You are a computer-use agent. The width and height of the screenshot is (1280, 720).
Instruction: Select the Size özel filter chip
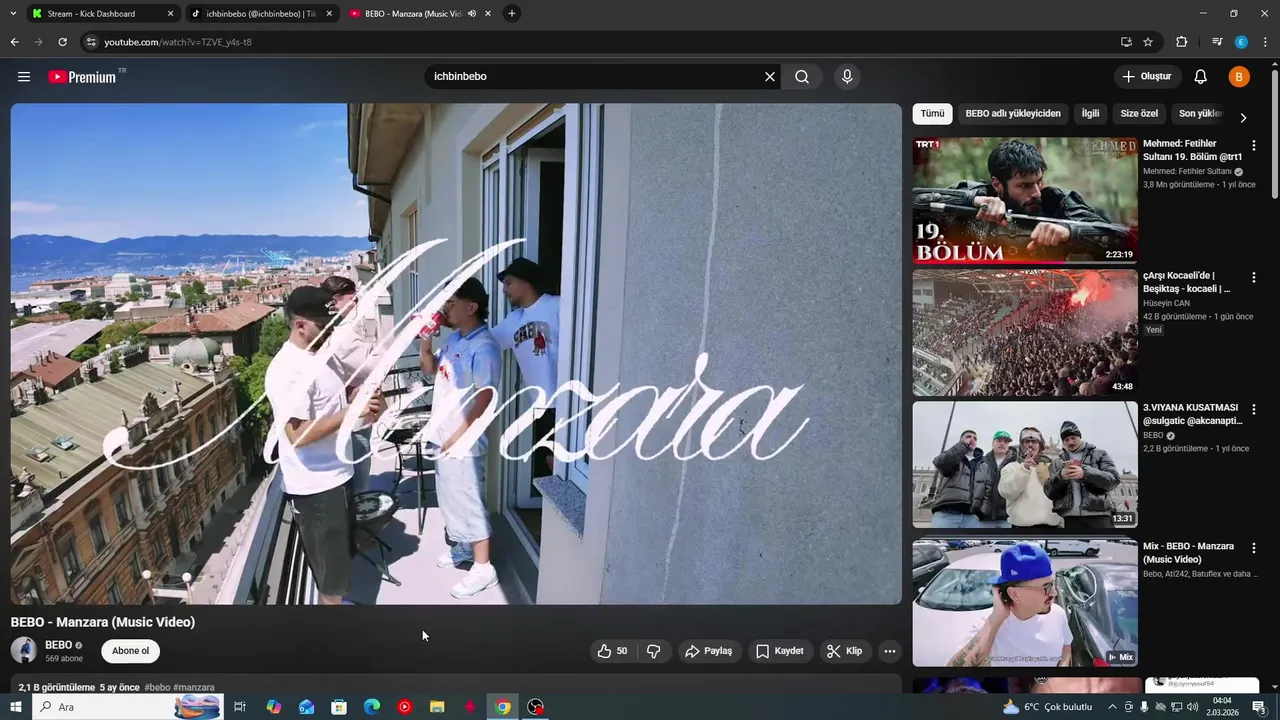[1139, 114]
